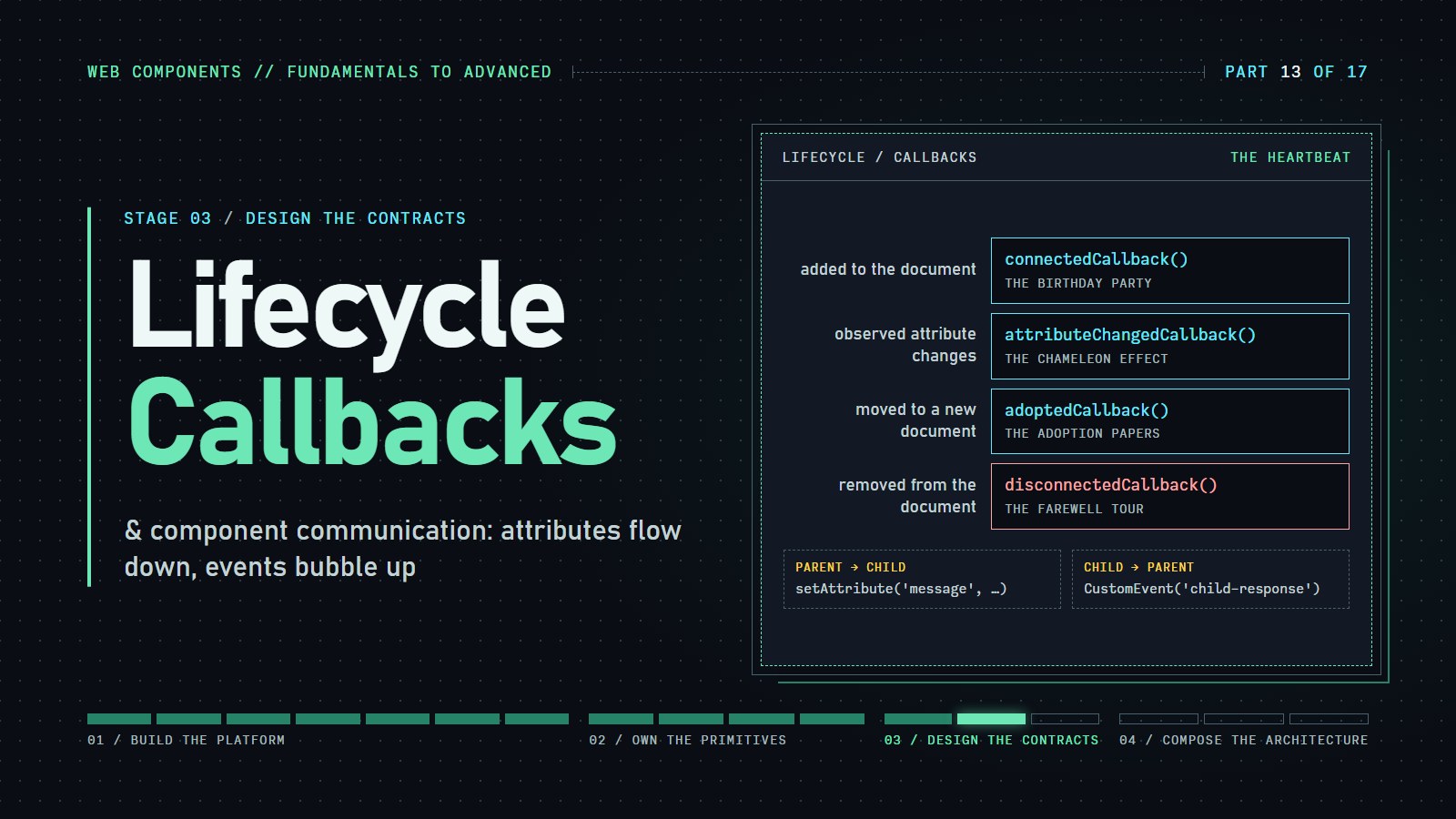Click the connectedCallback() box
Image resolution: width=1456 pixels, height=819 pixels.
1169,270
